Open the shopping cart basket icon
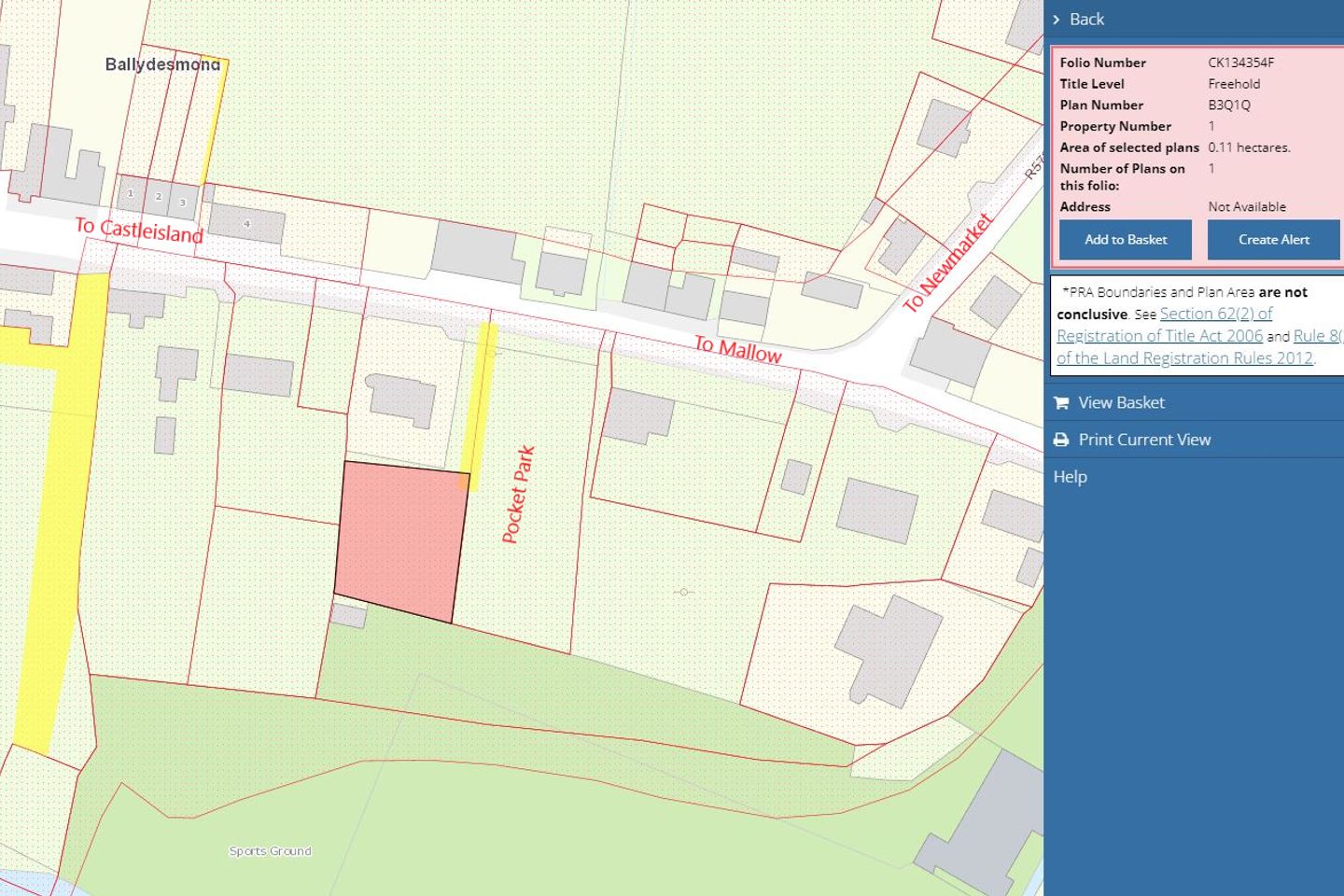 tap(1061, 403)
